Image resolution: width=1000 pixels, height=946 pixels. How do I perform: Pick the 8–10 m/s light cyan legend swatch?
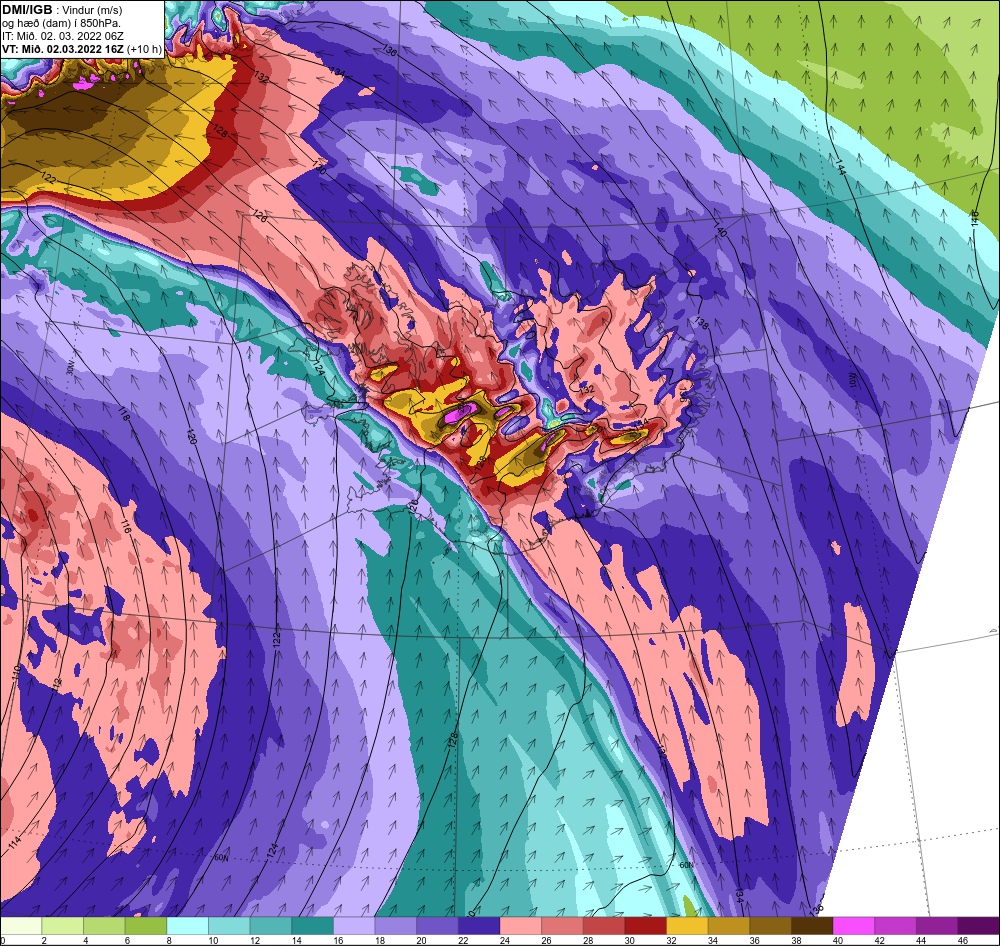click(188, 926)
